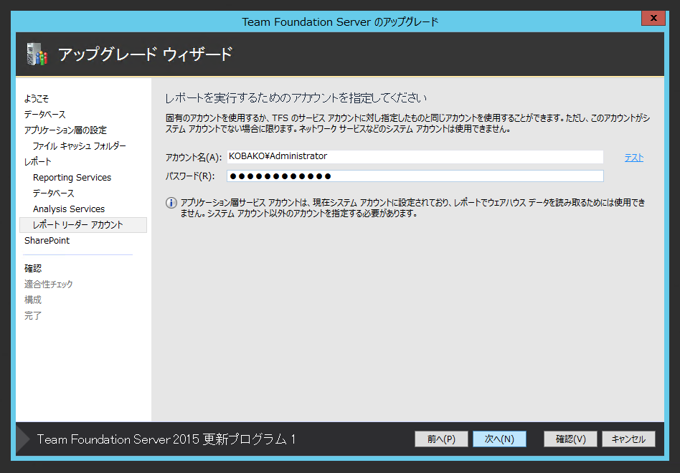Click the 構成 step

tap(33, 300)
